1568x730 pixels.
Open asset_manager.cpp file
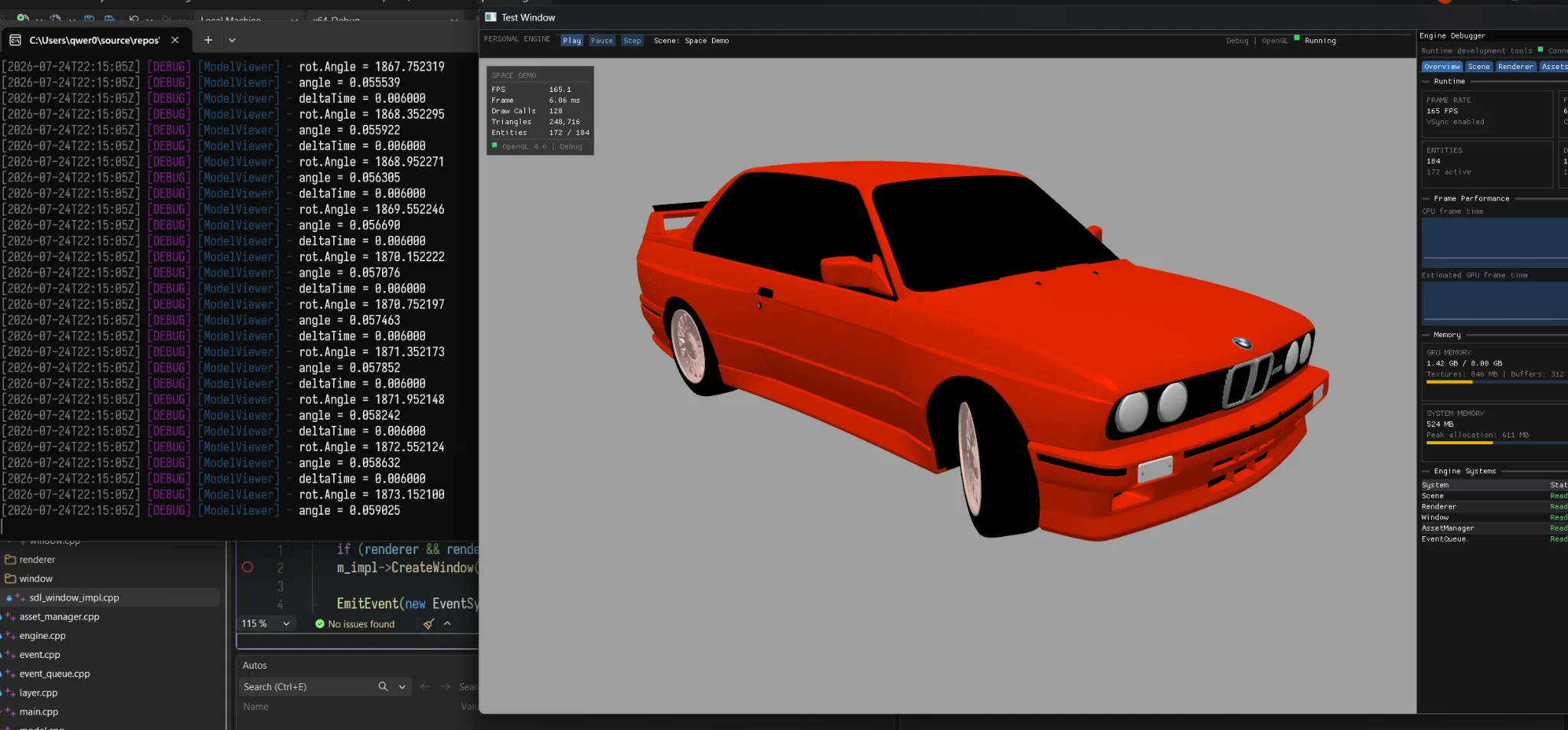[59, 617]
